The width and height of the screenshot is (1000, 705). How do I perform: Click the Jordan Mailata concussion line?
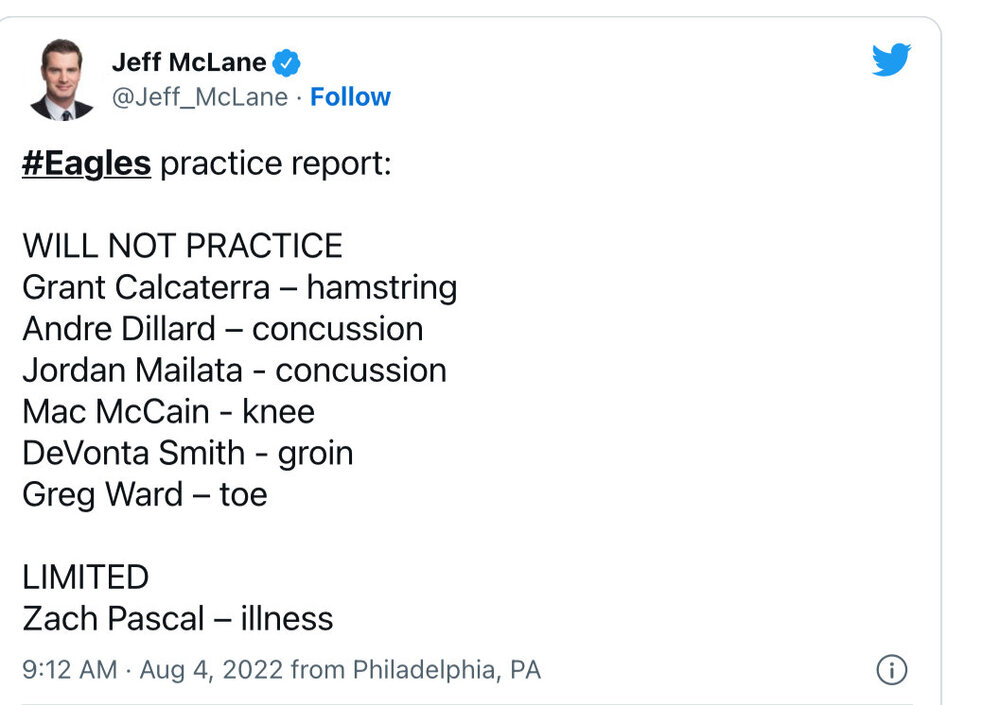pos(234,370)
